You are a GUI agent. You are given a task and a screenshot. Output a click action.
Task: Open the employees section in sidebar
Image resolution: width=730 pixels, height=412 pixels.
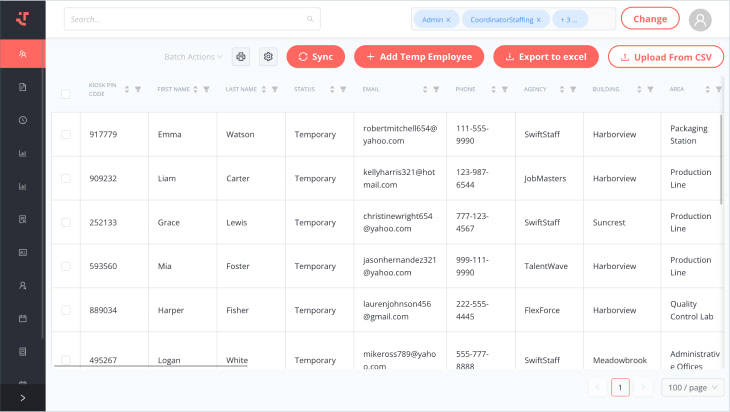(x=22, y=54)
